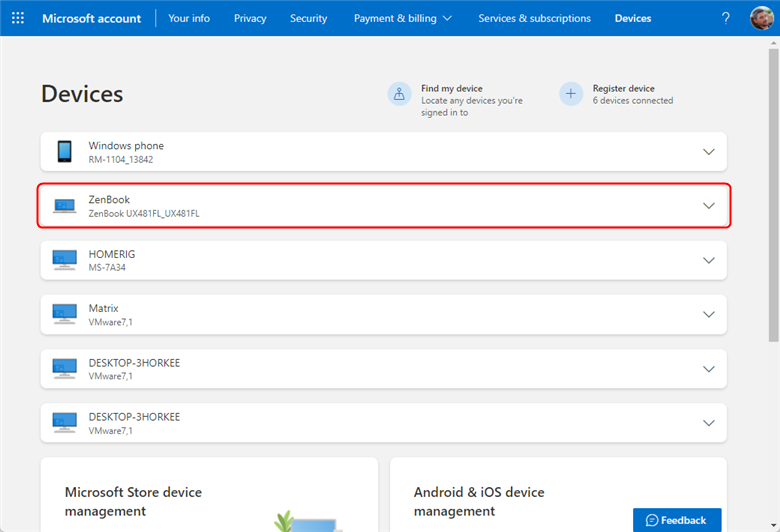
Task: Open the Find my device link
Action: (452, 88)
